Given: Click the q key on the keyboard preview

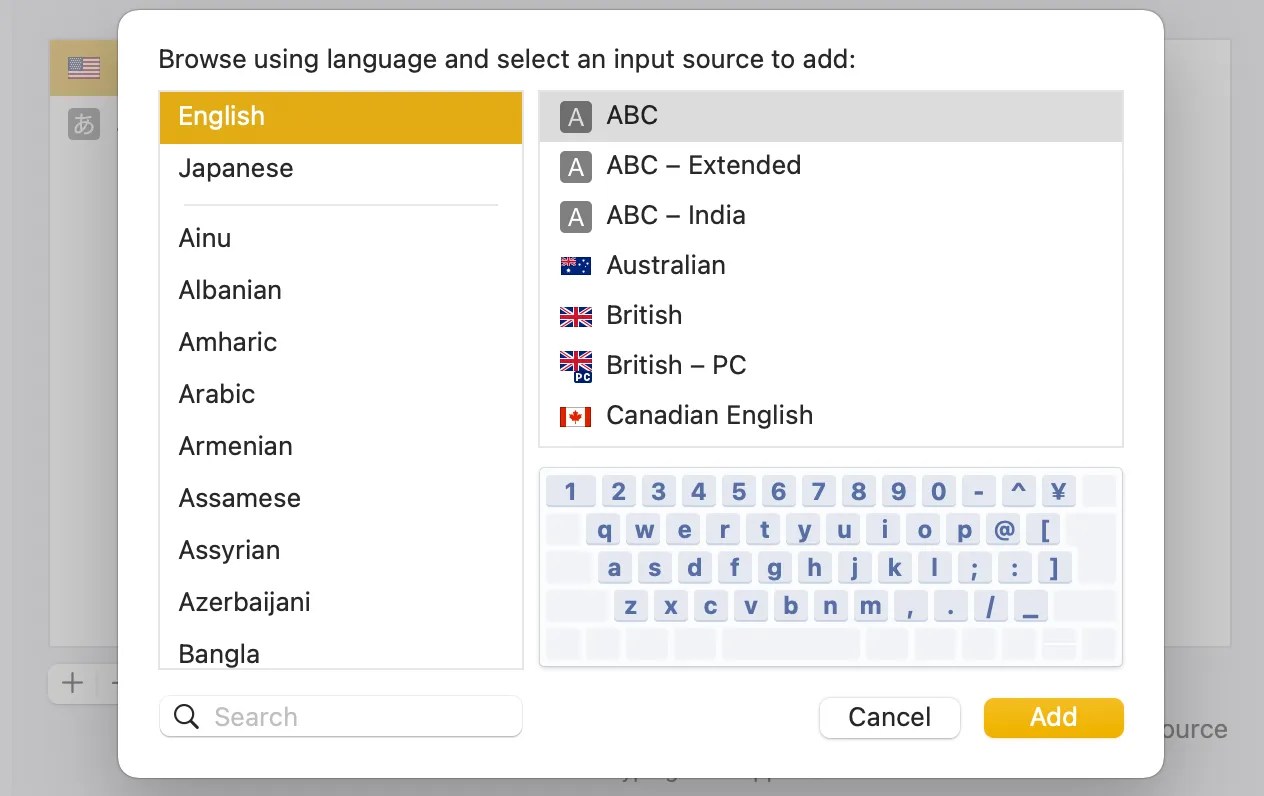Looking at the screenshot, I should [604, 530].
